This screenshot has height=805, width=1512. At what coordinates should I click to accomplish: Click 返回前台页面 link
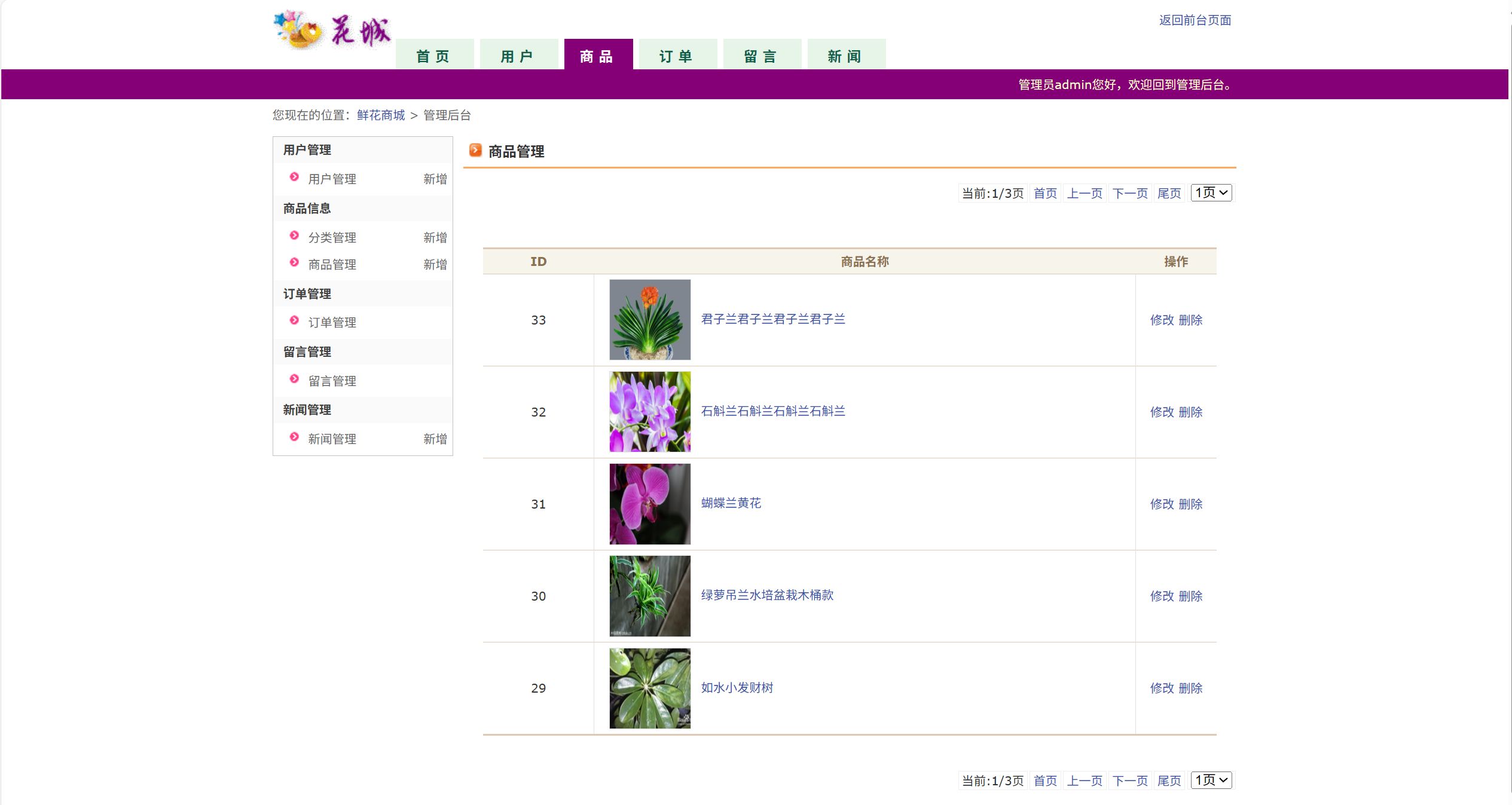click(1195, 20)
